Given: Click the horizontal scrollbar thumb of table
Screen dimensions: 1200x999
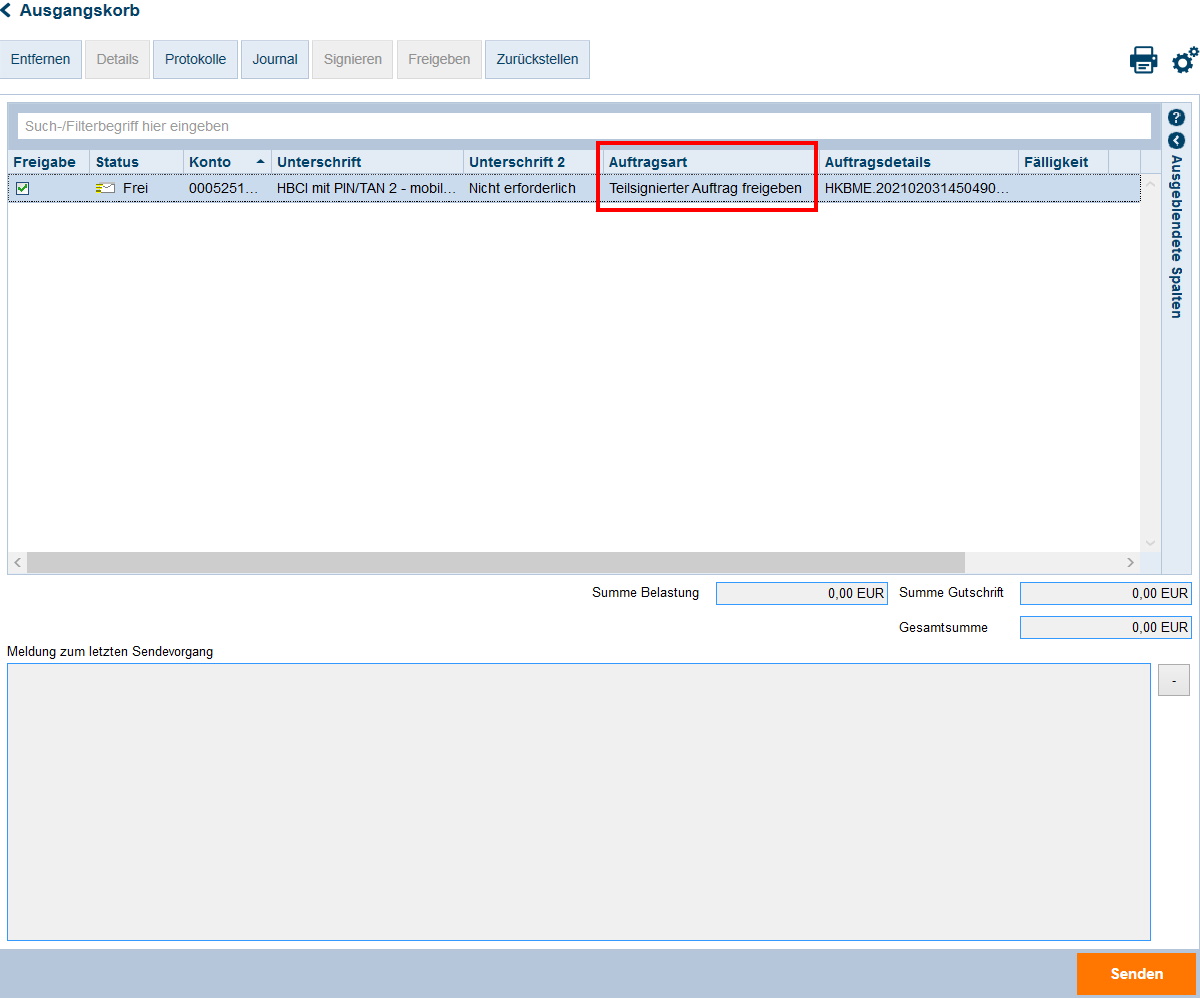Looking at the screenshot, I should pos(496,563).
